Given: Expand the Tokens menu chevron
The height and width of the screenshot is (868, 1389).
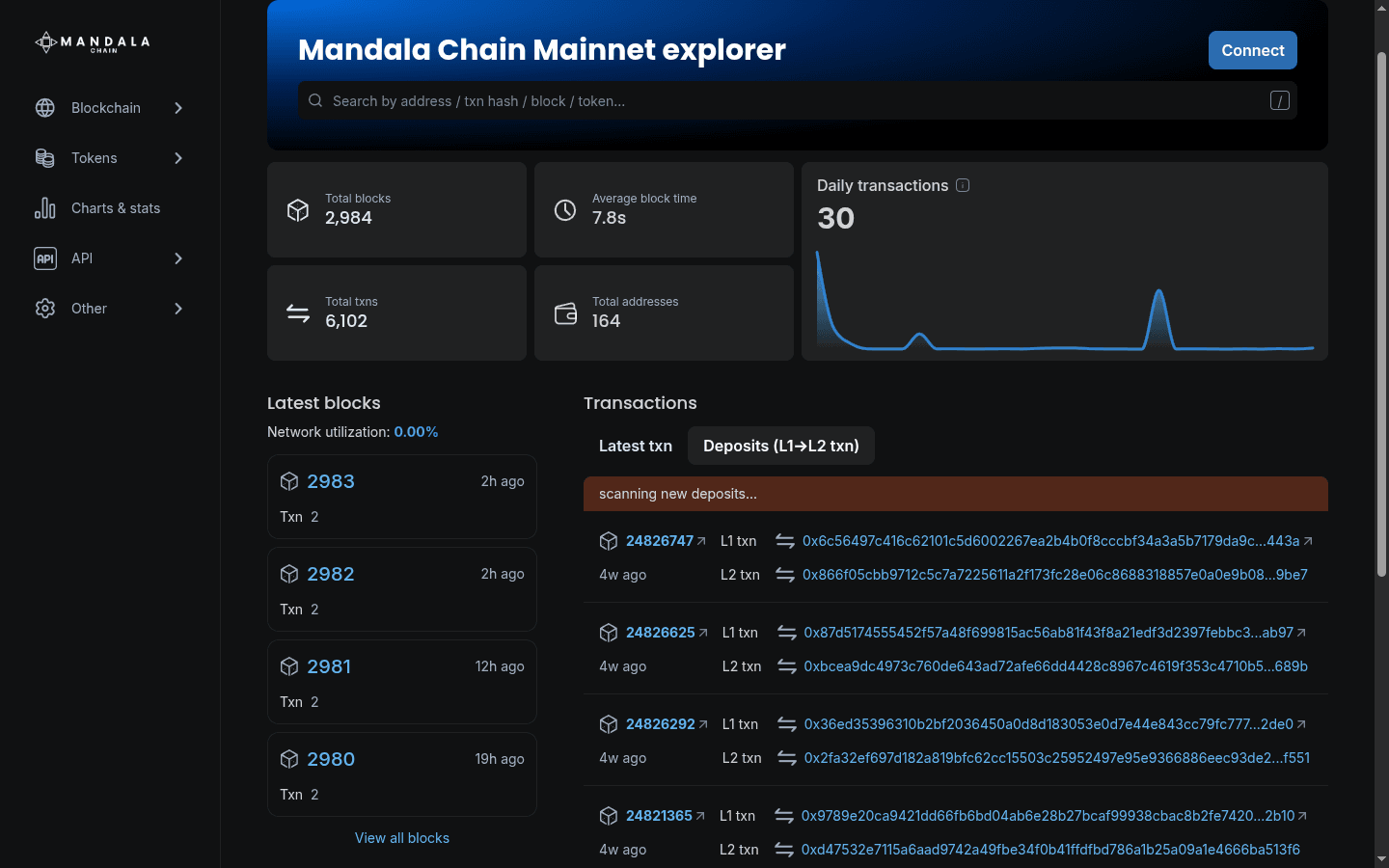Looking at the screenshot, I should click(178, 158).
